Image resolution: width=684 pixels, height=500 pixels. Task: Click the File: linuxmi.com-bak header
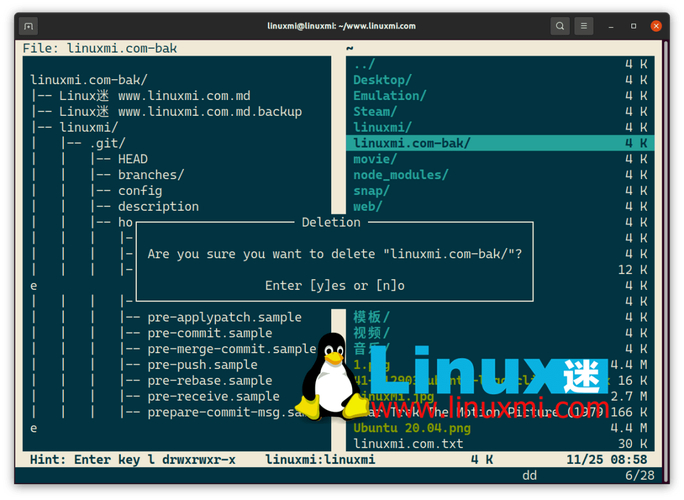(100, 48)
